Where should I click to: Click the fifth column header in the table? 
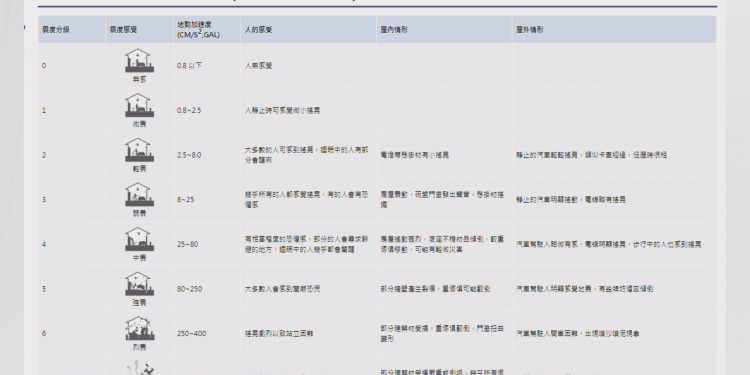394,30
